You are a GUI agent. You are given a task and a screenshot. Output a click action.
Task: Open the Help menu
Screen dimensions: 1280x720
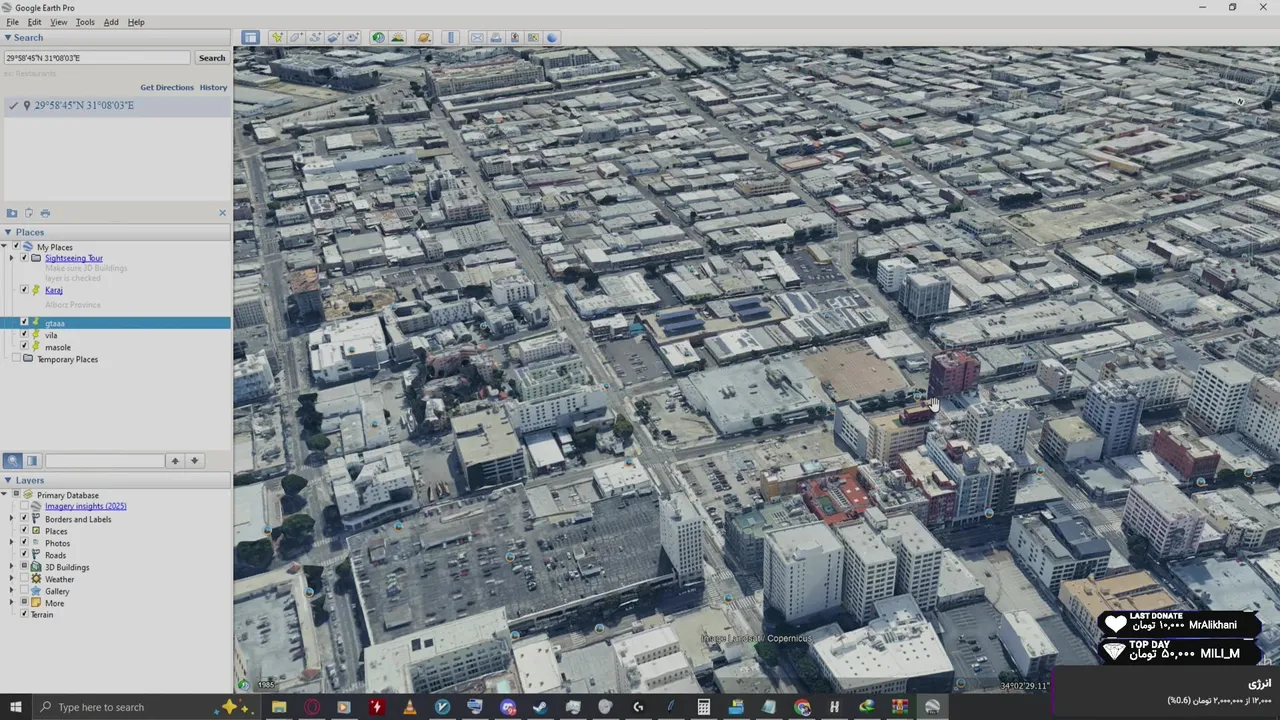(x=136, y=22)
